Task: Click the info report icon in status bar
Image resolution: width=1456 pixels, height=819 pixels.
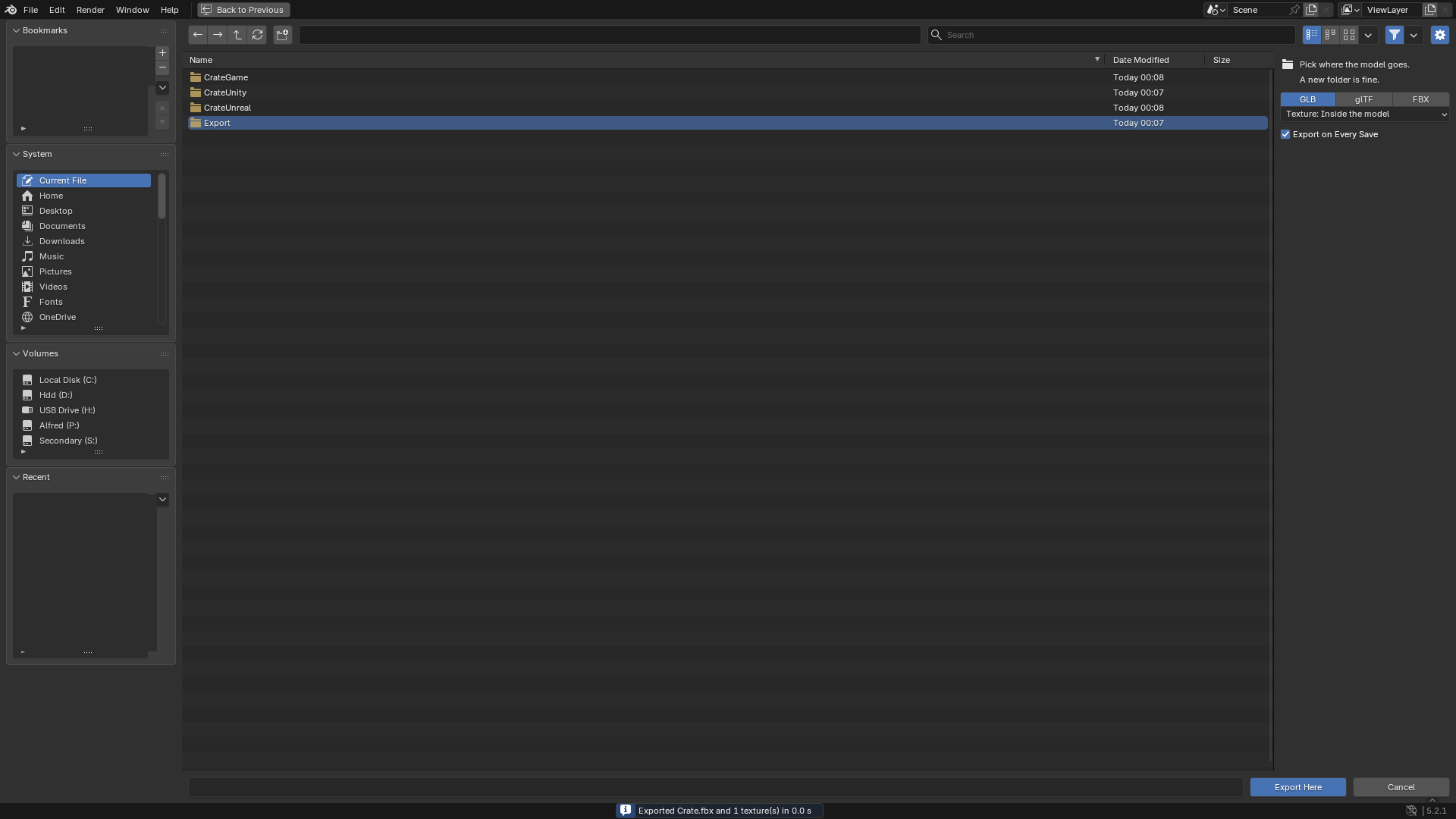Action: point(626,811)
